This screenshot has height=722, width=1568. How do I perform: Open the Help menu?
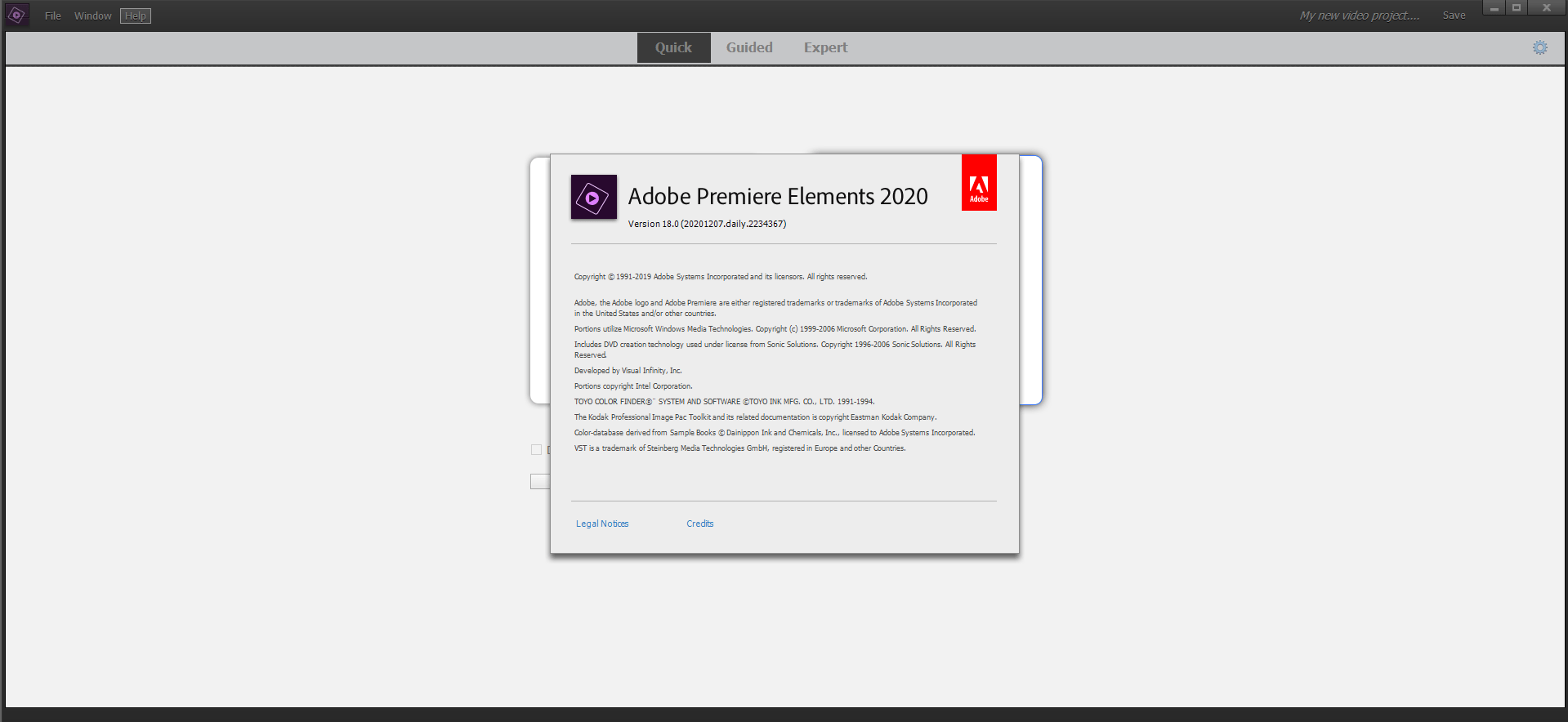tap(136, 16)
